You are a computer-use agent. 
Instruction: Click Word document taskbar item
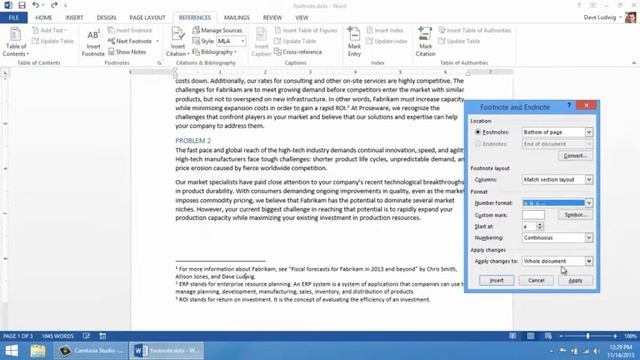(167, 351)
